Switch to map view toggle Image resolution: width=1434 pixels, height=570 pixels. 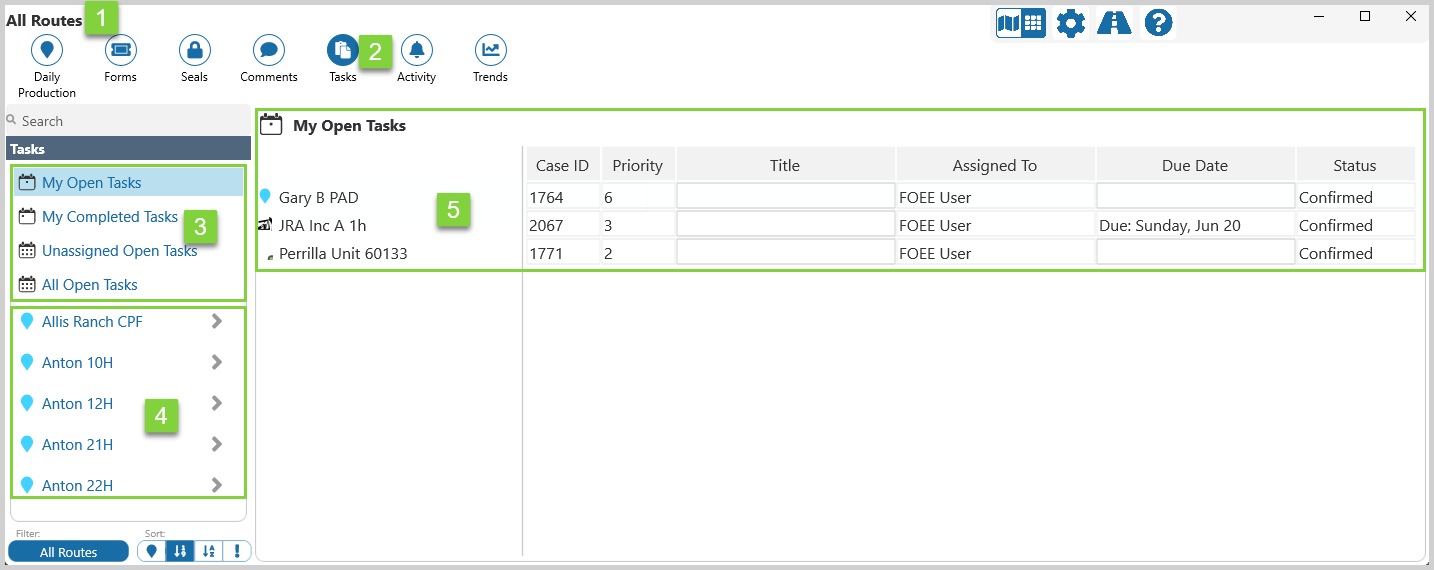(1009, 23)
